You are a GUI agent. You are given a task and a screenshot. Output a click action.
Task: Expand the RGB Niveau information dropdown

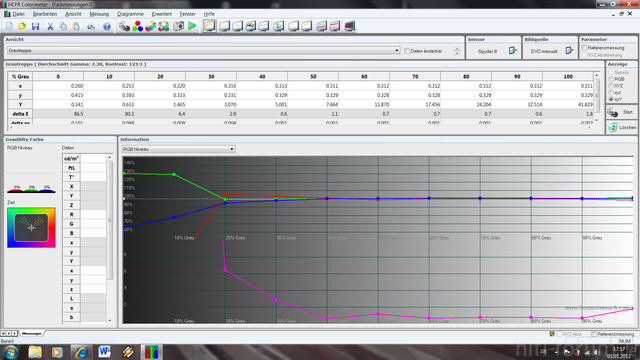pos(178,149)
